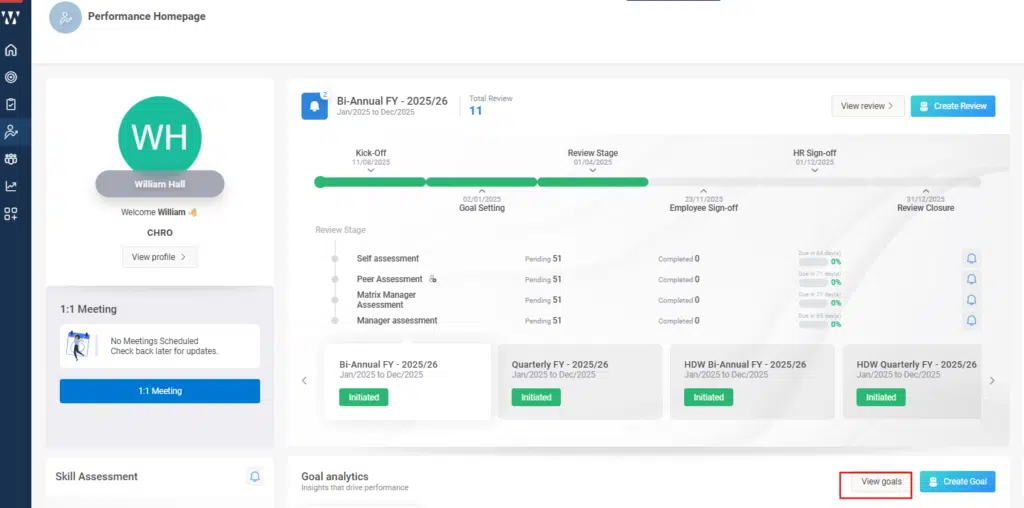The height and width of the screenshot is (508, 1024).
Task: Open the analytics chart sidebar icon
Action: click(10, 186)
